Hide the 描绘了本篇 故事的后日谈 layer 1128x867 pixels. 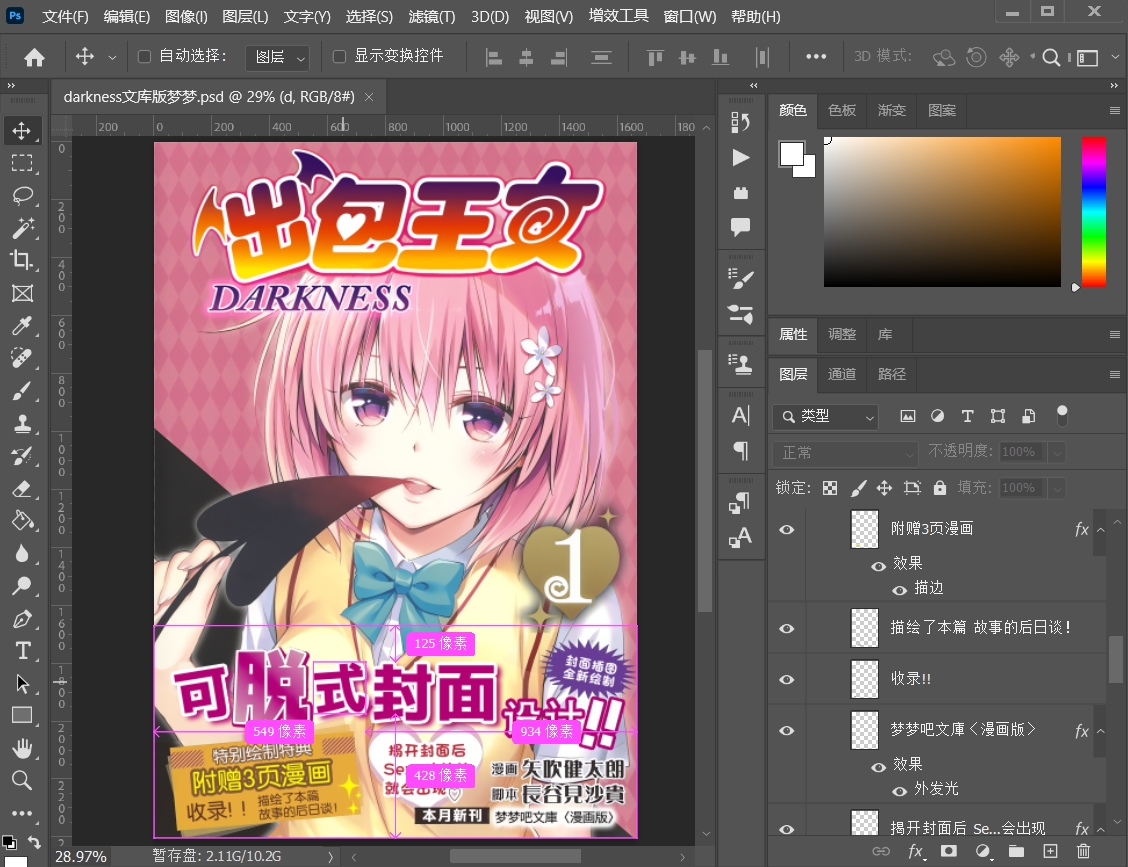coord(787,628)
